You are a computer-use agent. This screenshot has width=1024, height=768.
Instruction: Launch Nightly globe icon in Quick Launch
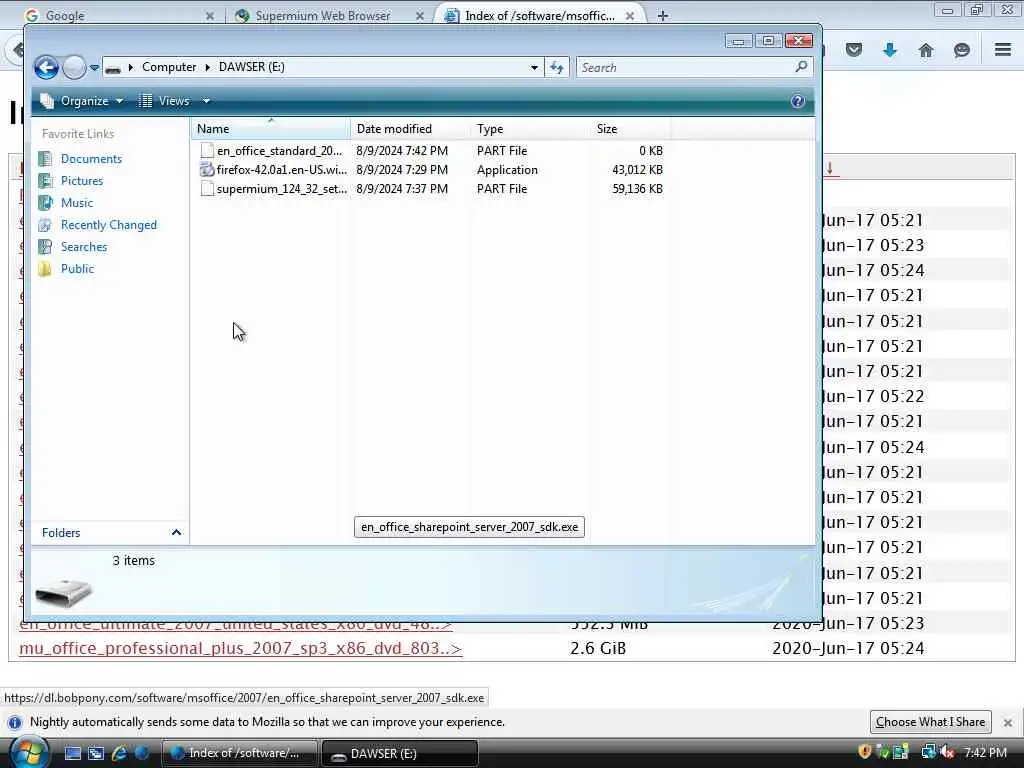click(142, 754)
